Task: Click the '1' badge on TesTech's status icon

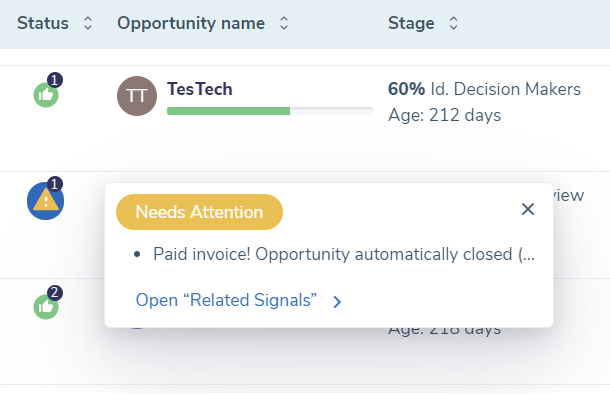Action: (x=55, y=80)
